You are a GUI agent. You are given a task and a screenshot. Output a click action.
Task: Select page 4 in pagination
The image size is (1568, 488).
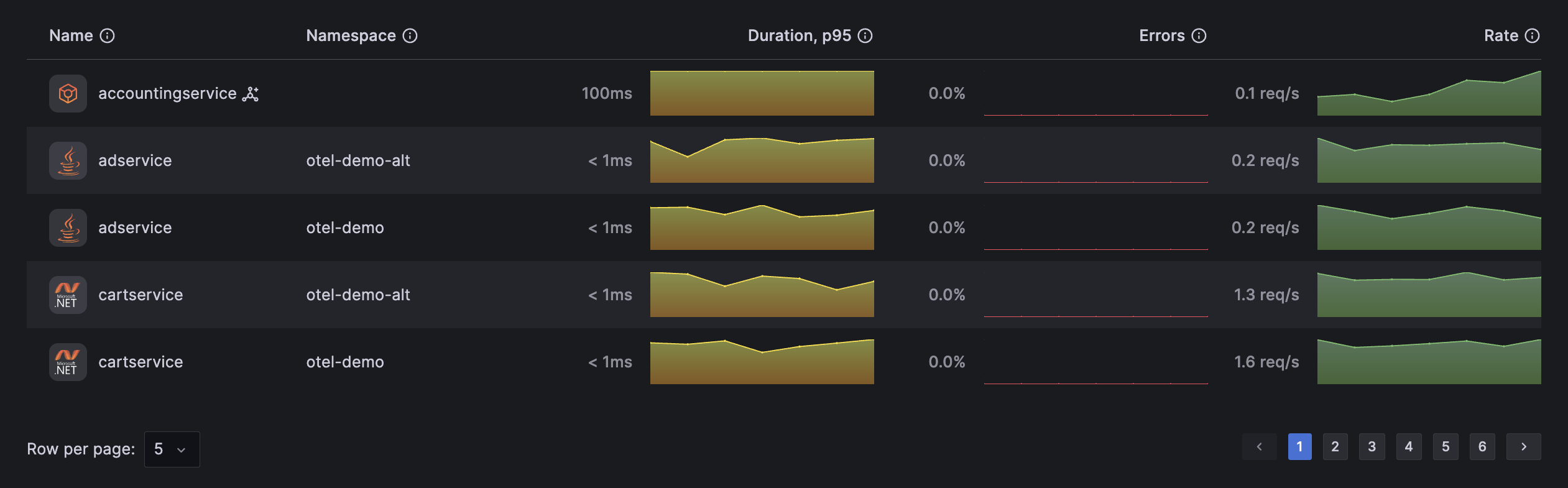(1409, 447)
